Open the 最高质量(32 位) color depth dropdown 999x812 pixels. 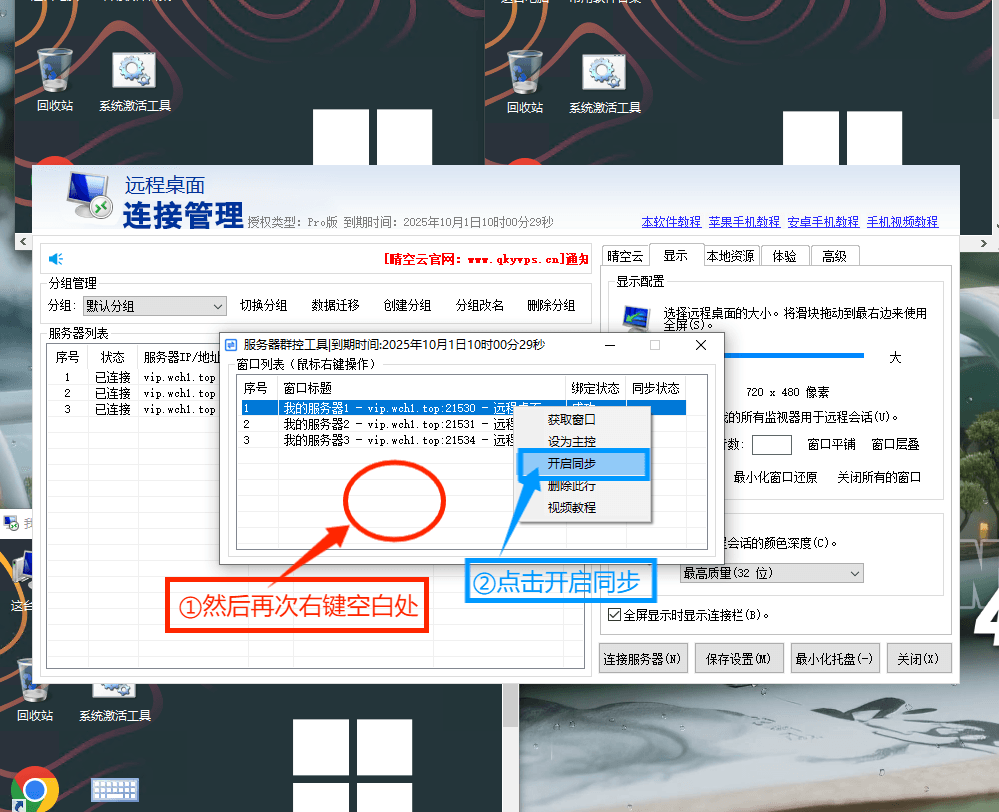point(770,573)
